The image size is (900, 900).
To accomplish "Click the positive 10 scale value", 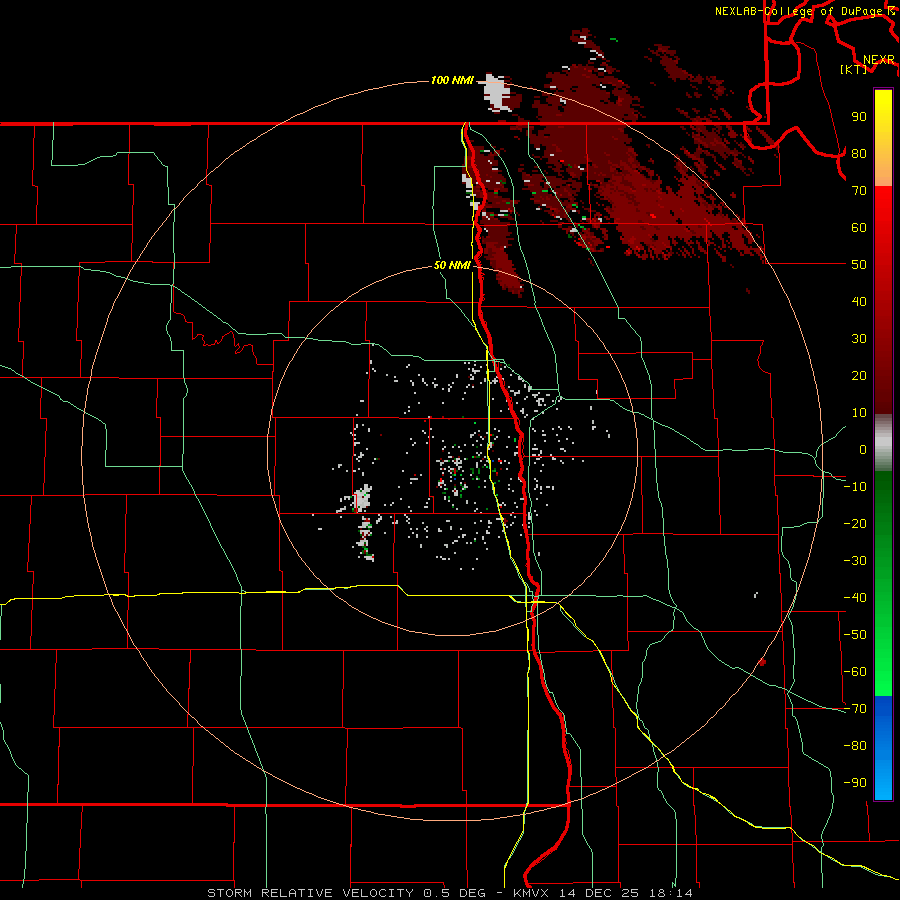I will [x=859, y=413].
